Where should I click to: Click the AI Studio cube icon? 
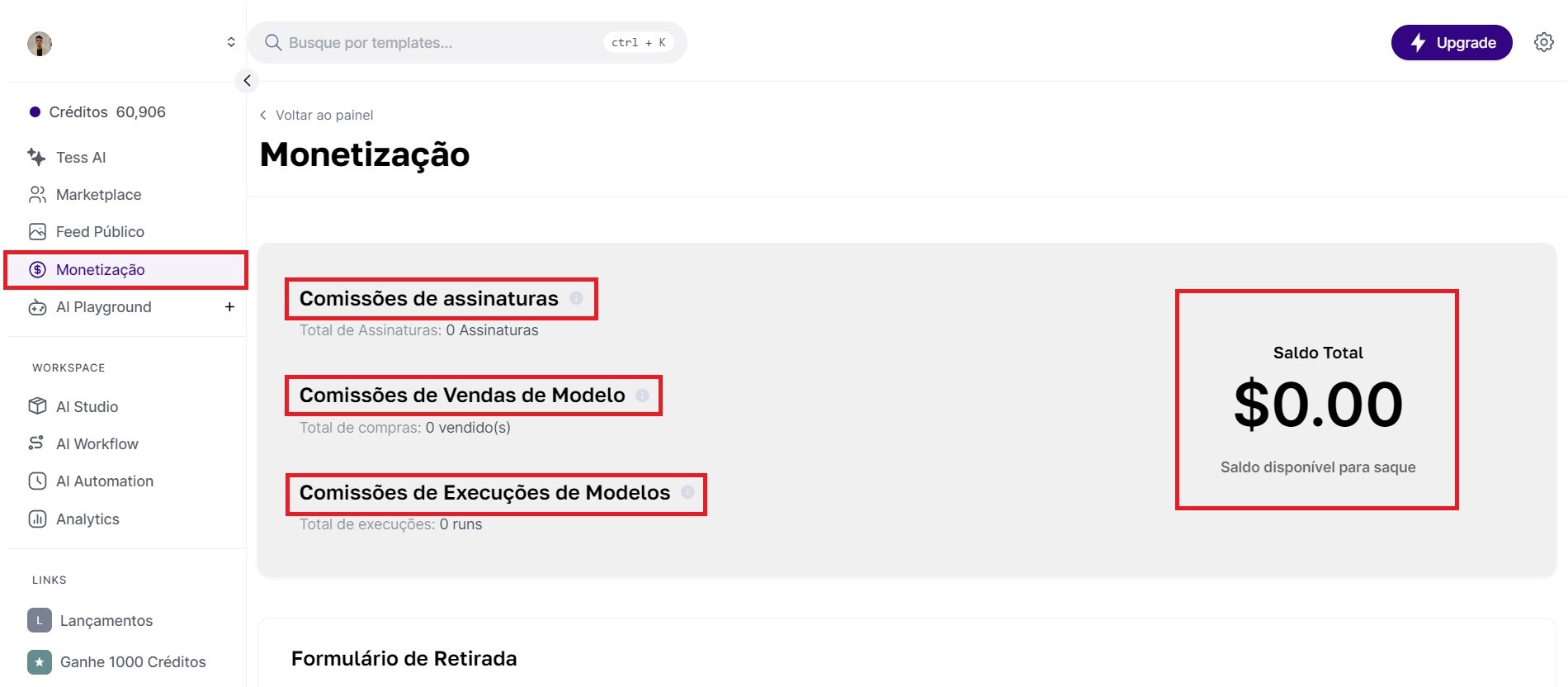(x=37, y=406)
